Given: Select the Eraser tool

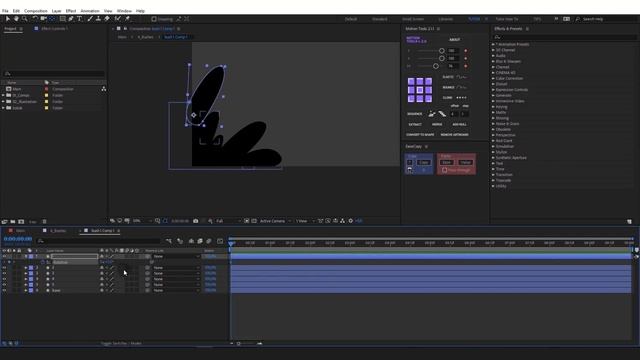Looking at the screenshot, I should (x=107, y=19).
